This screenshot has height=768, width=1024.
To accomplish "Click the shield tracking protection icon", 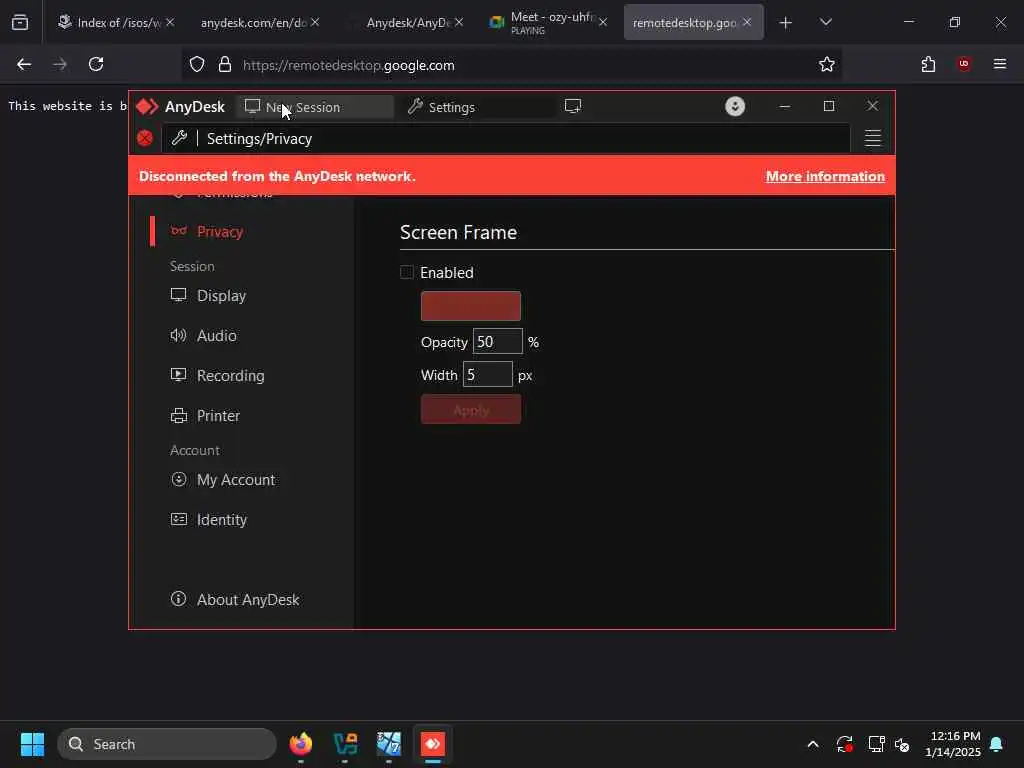I will pyautogui.click(x=197, y=65).
